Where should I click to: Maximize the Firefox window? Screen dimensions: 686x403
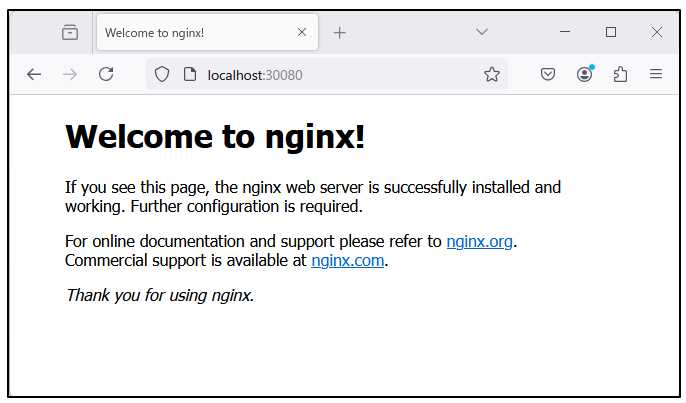coord(611,32)
